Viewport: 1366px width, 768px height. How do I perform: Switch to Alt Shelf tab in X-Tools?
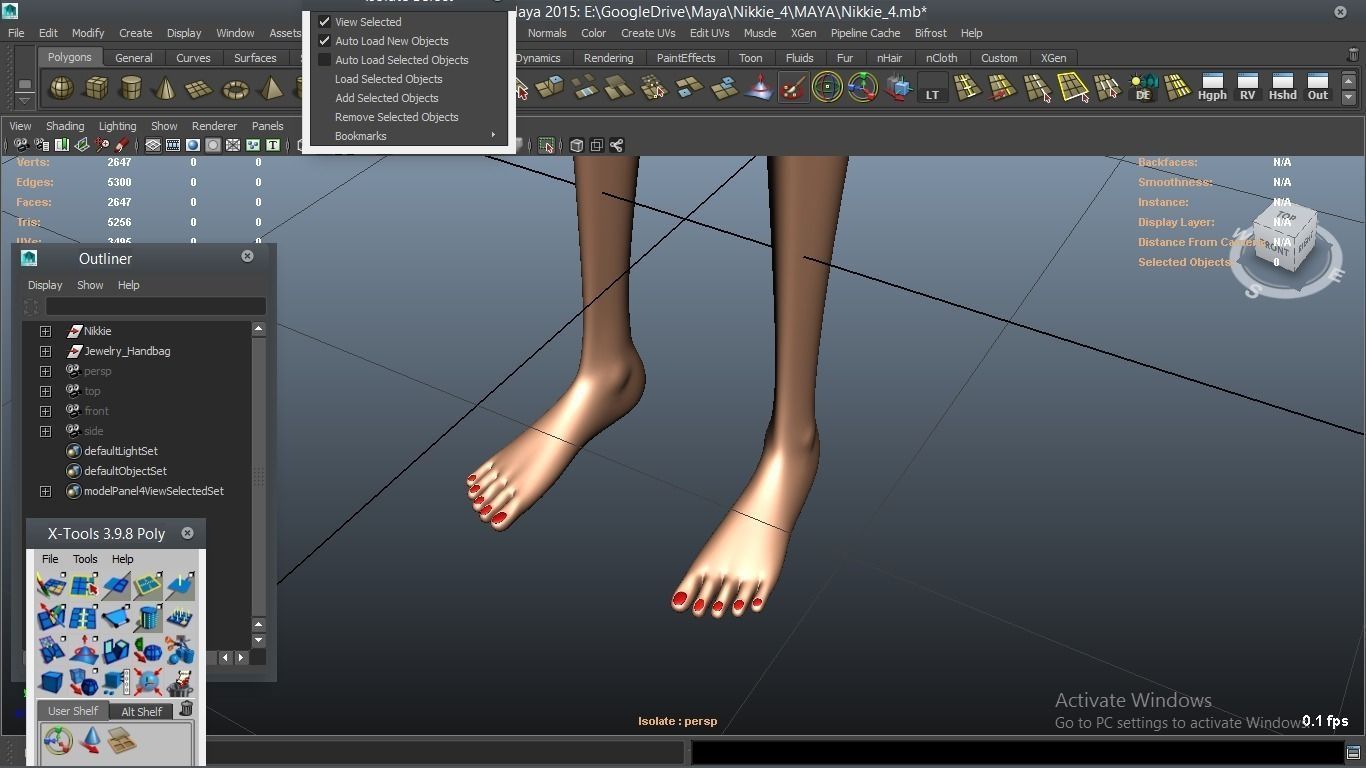coord(141,711)
